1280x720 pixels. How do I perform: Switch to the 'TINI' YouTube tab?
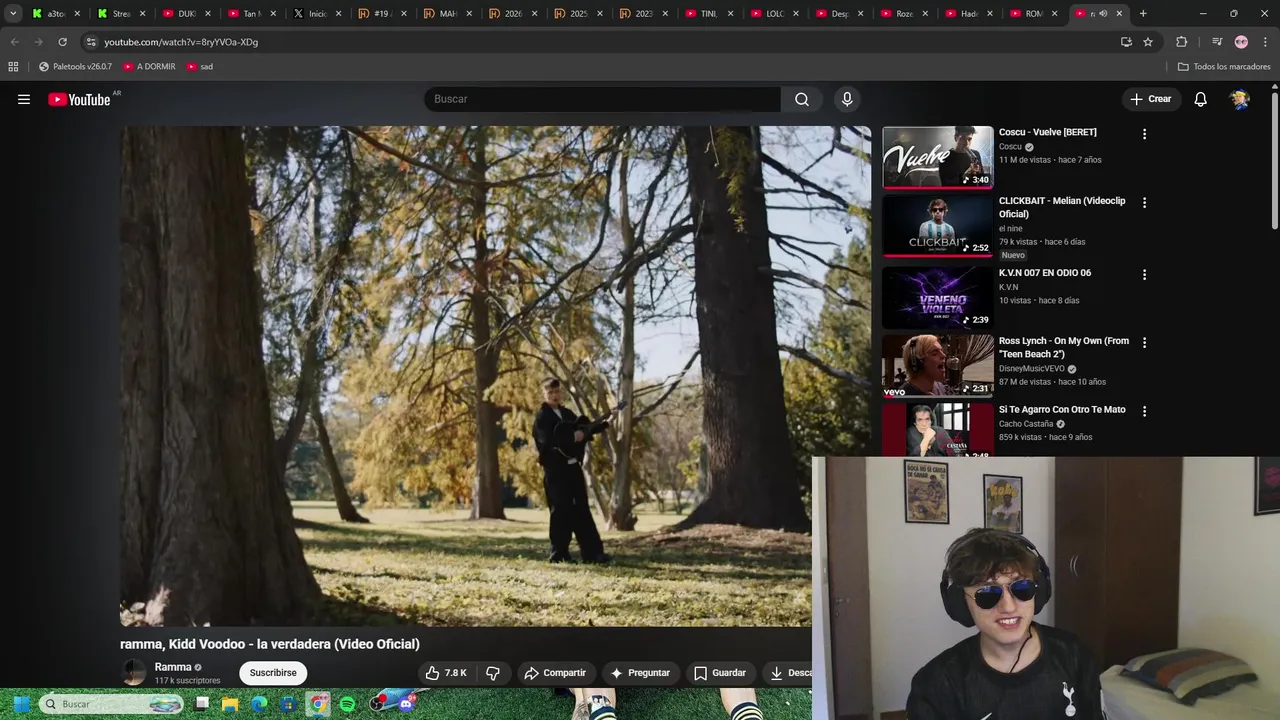click(x=707, y=14)
